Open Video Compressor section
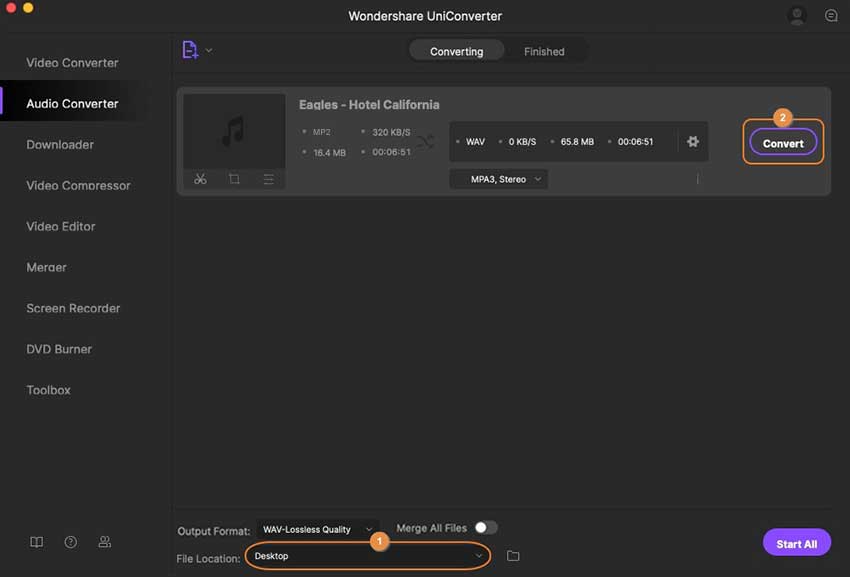The height and width of the screenshot is (577, 850). pos(78,185)
